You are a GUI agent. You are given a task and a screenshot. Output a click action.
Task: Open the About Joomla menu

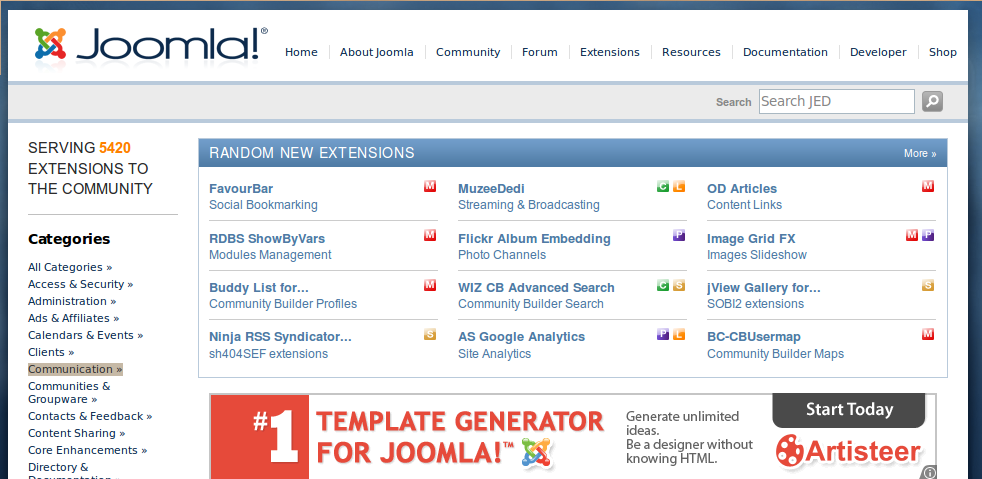click(376, 52)
